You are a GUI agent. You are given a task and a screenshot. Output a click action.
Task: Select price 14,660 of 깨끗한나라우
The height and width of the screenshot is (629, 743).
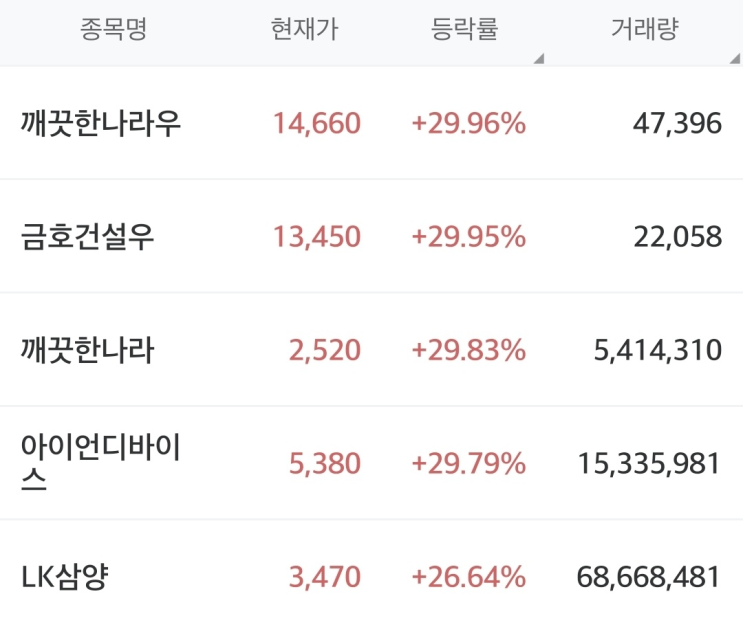point(317,124)
